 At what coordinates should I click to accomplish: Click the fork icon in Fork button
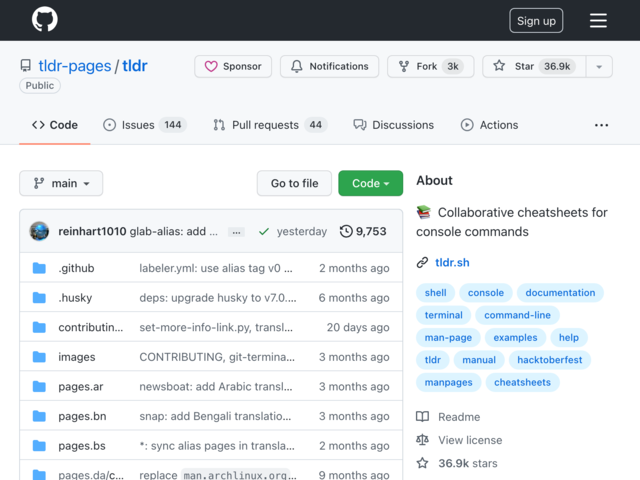(404, 66)
